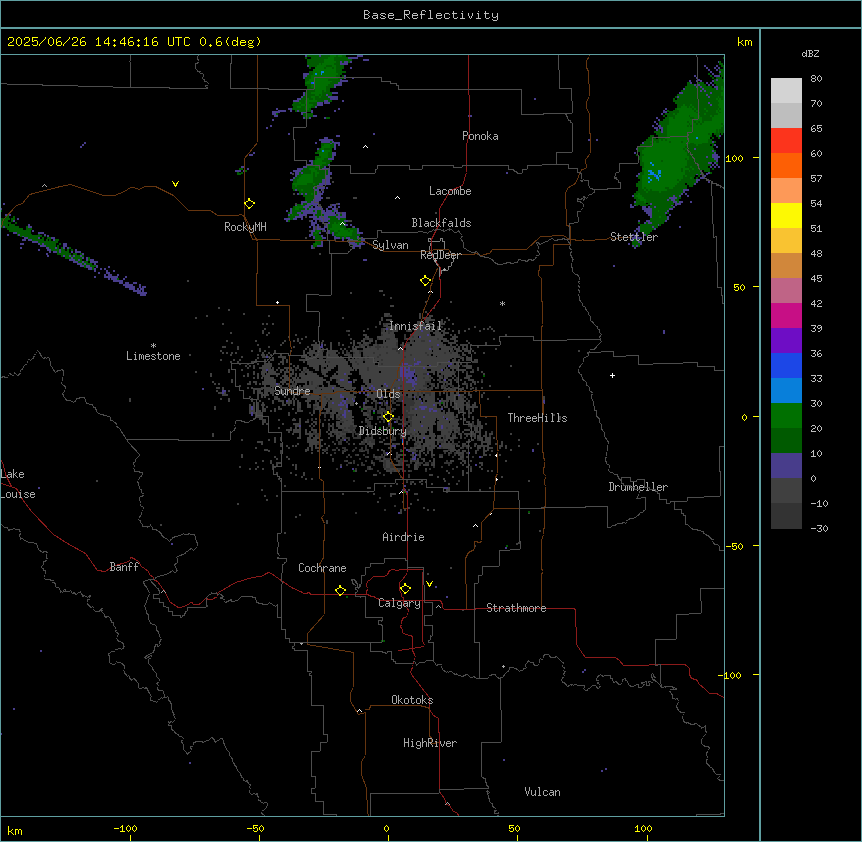Screen dimensions: 862x842
Task: Click the Lake Louise label
Action: (x=18, y=484)
